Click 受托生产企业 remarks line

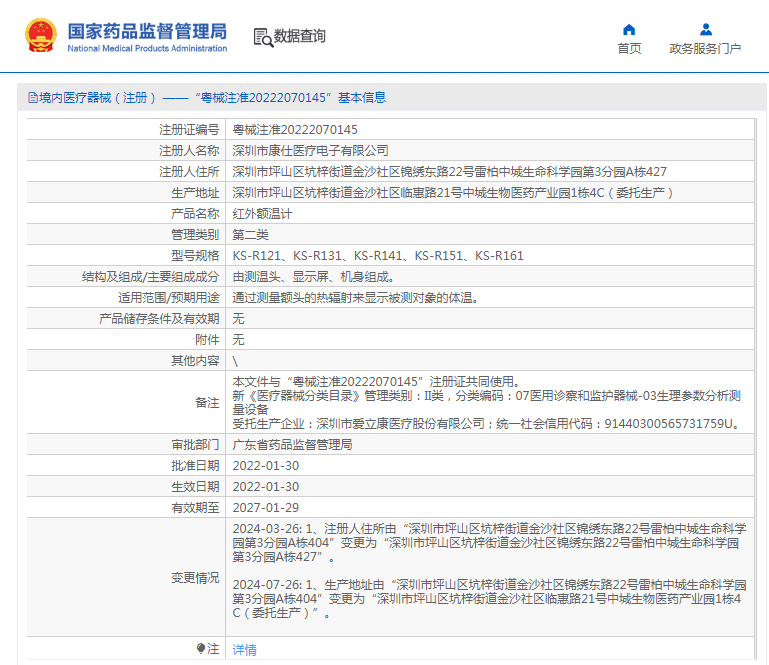[487, 424]
